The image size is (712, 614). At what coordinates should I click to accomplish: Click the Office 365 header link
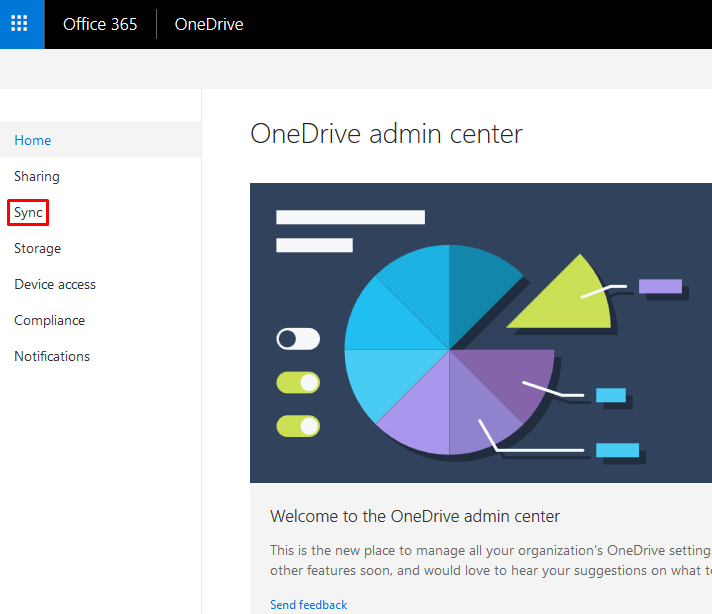[x=100, y=24]
